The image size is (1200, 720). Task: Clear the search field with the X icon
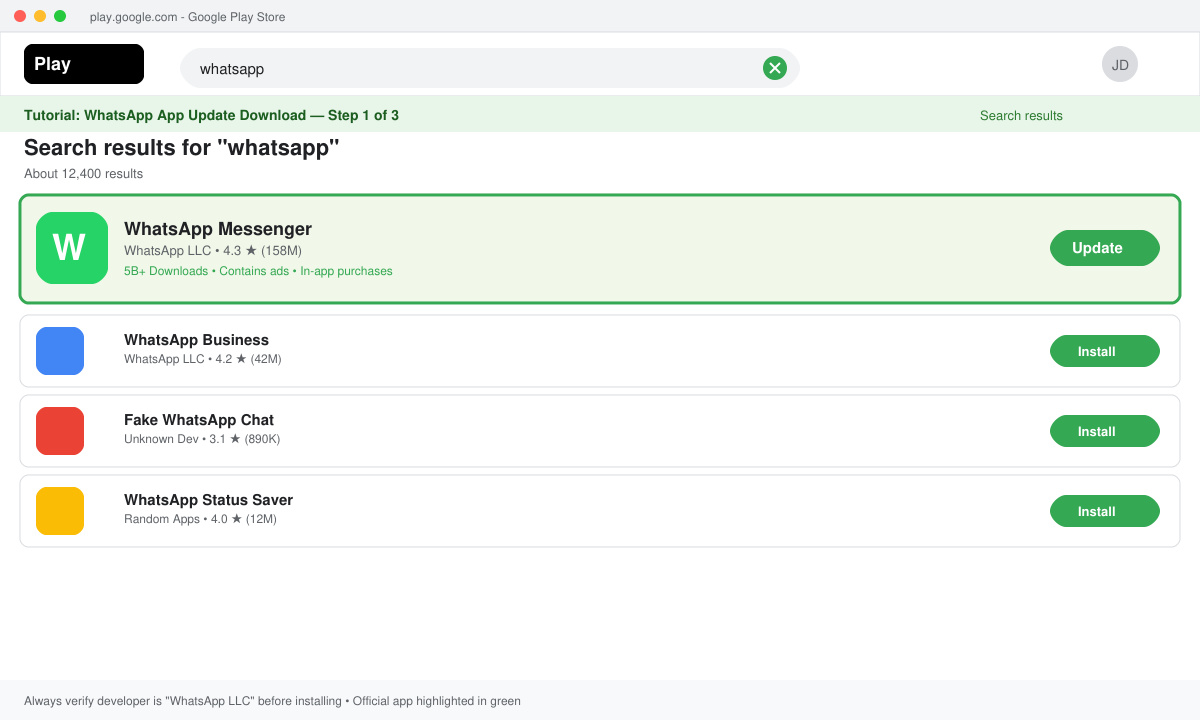(775, 68)
